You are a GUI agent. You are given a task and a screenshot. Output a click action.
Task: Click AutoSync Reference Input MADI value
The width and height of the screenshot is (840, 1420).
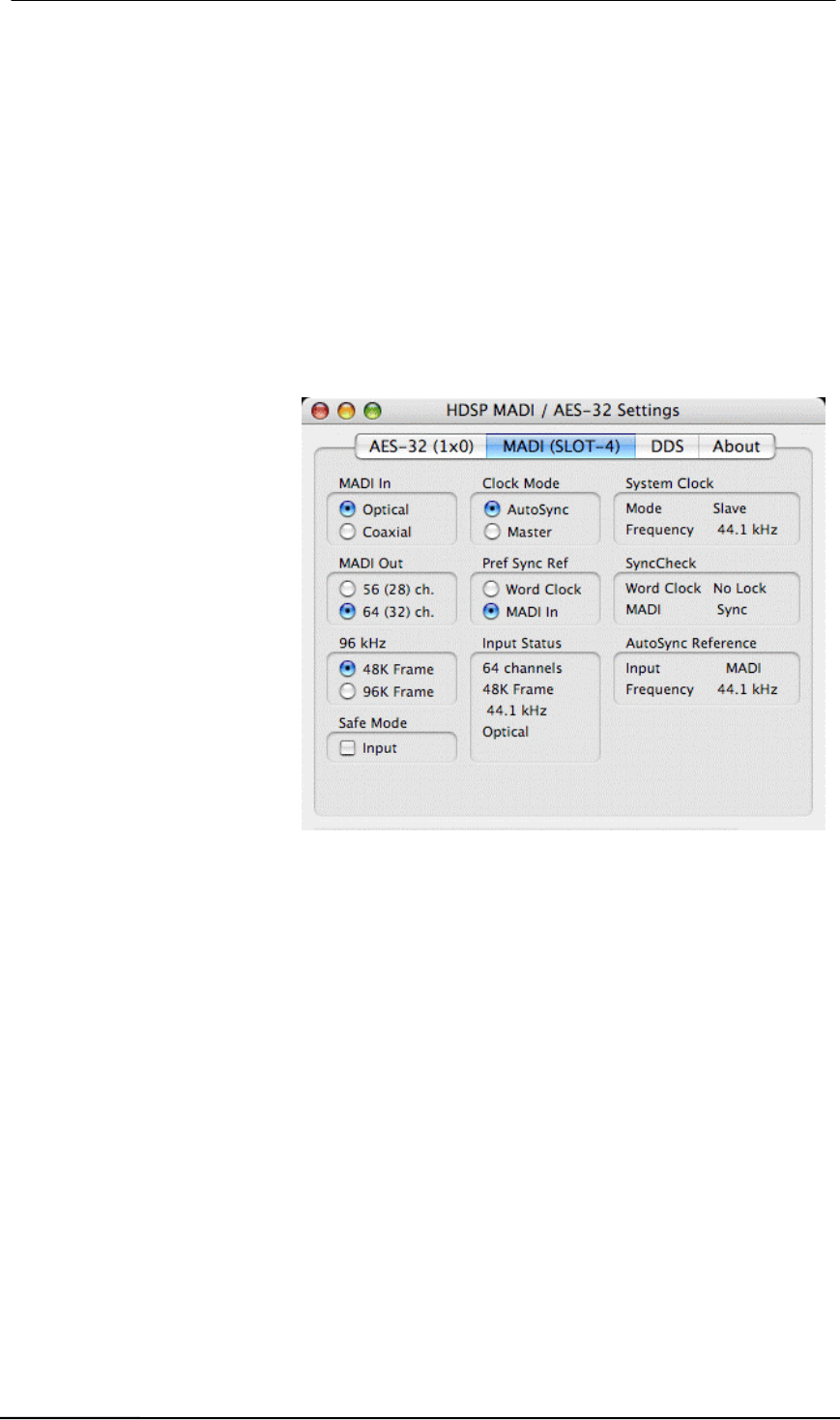(743, 668)
